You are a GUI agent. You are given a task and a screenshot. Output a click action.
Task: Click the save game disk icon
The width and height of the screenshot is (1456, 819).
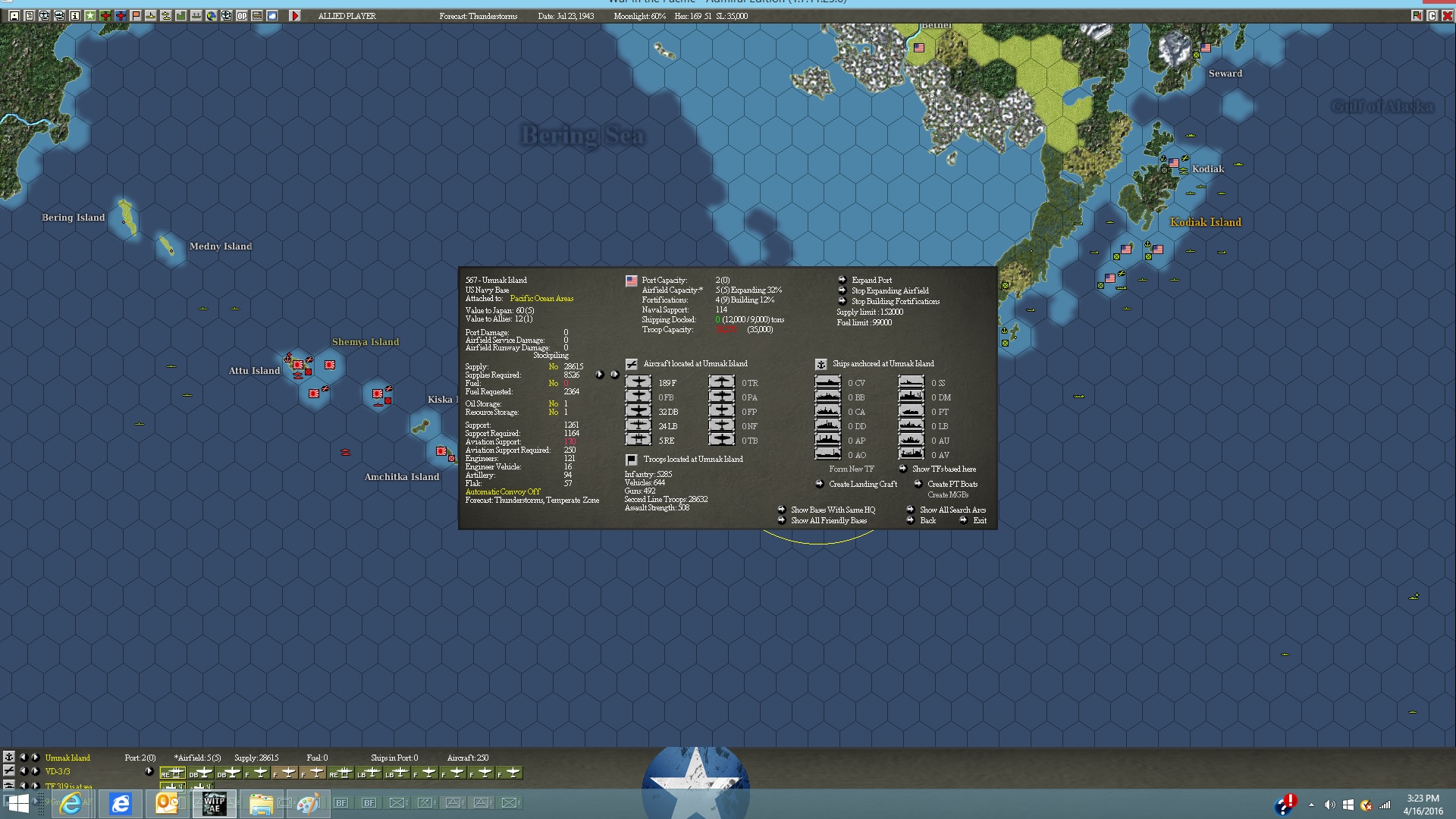[14, 15]
